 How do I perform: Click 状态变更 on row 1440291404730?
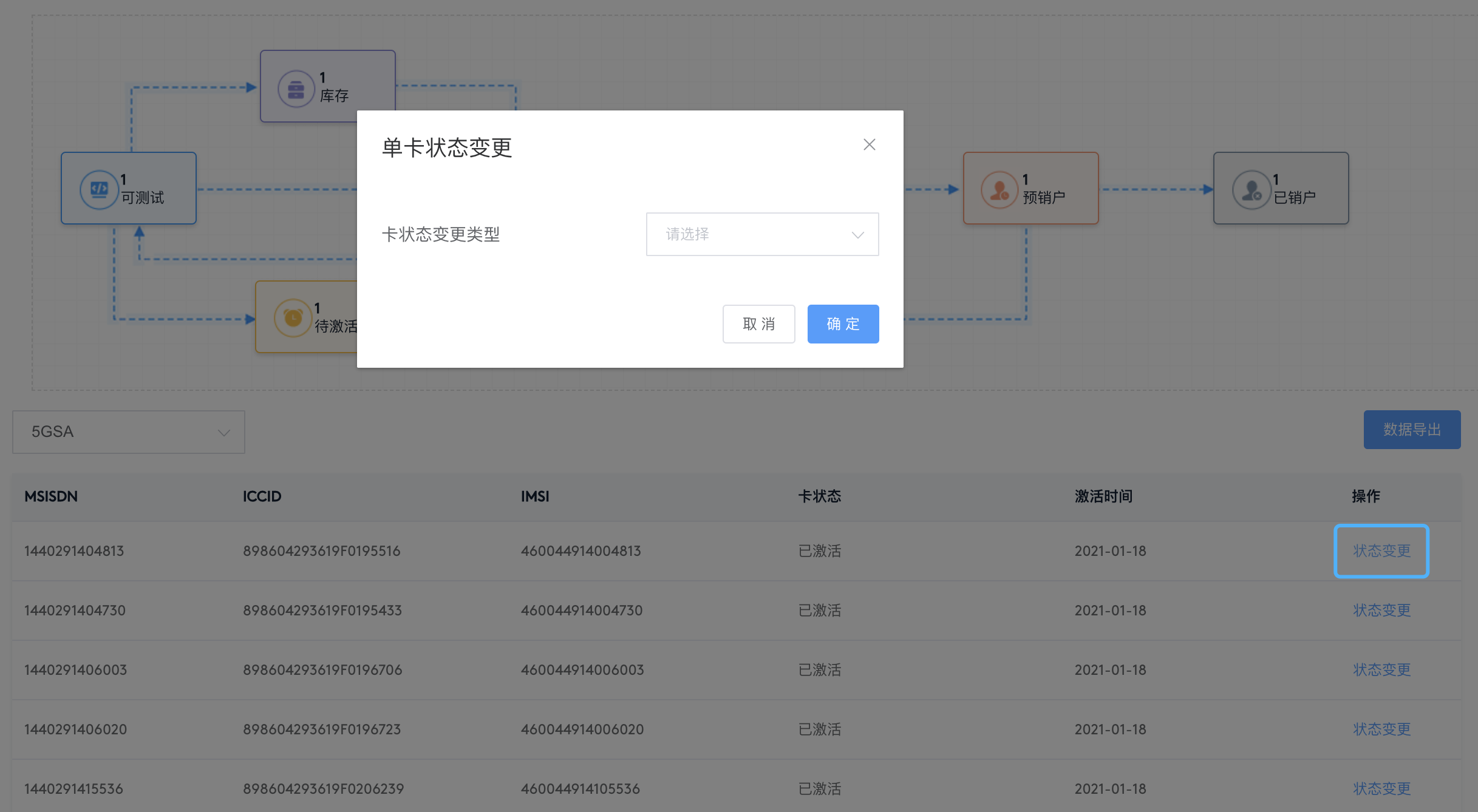1381,610
